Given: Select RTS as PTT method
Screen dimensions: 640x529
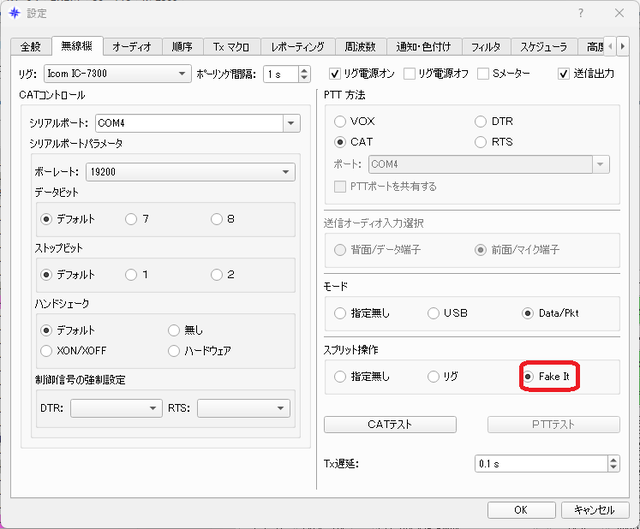Looking at the screenshot, I should pos(481,142).
